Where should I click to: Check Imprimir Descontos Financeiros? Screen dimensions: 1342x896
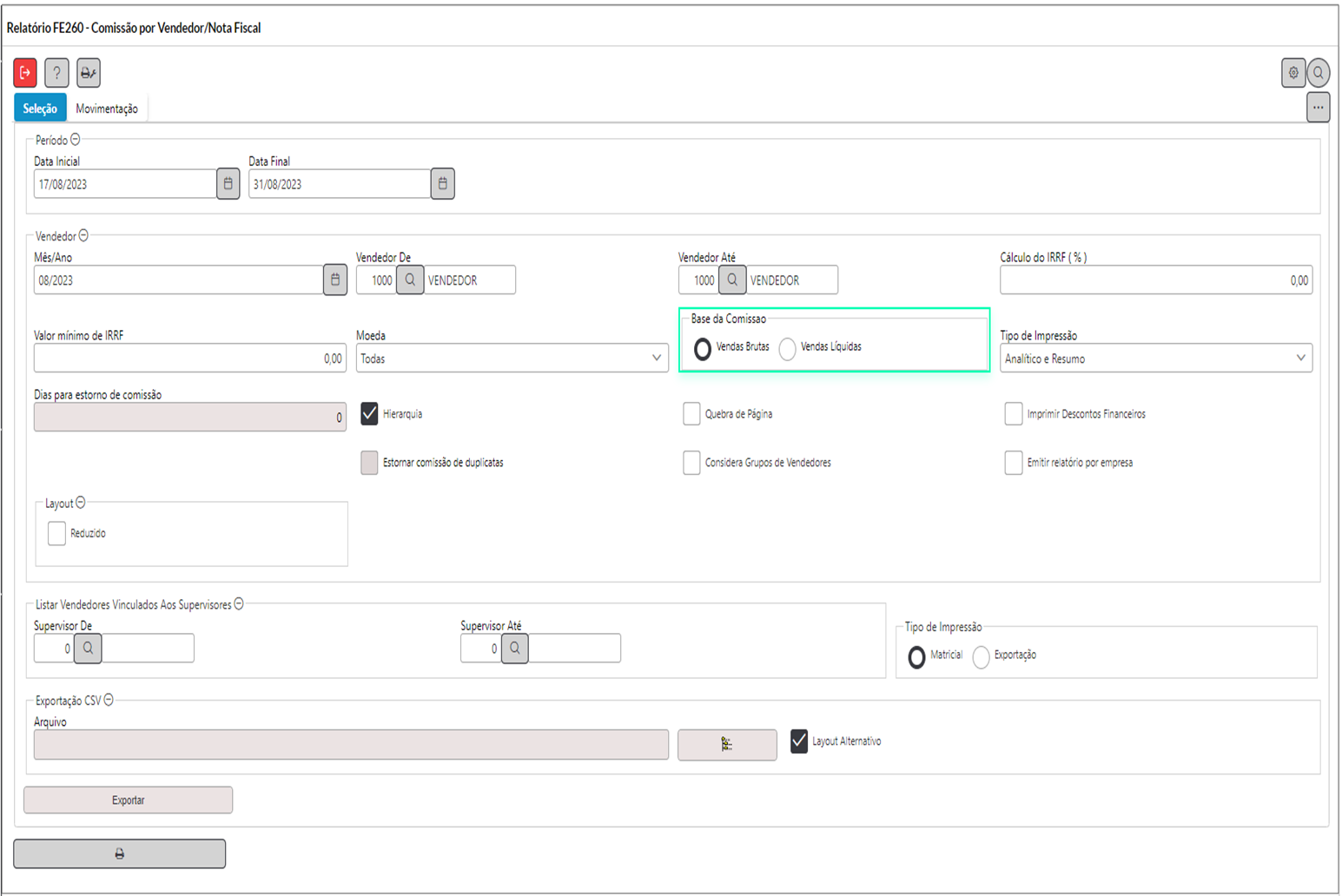[1013, 414]
